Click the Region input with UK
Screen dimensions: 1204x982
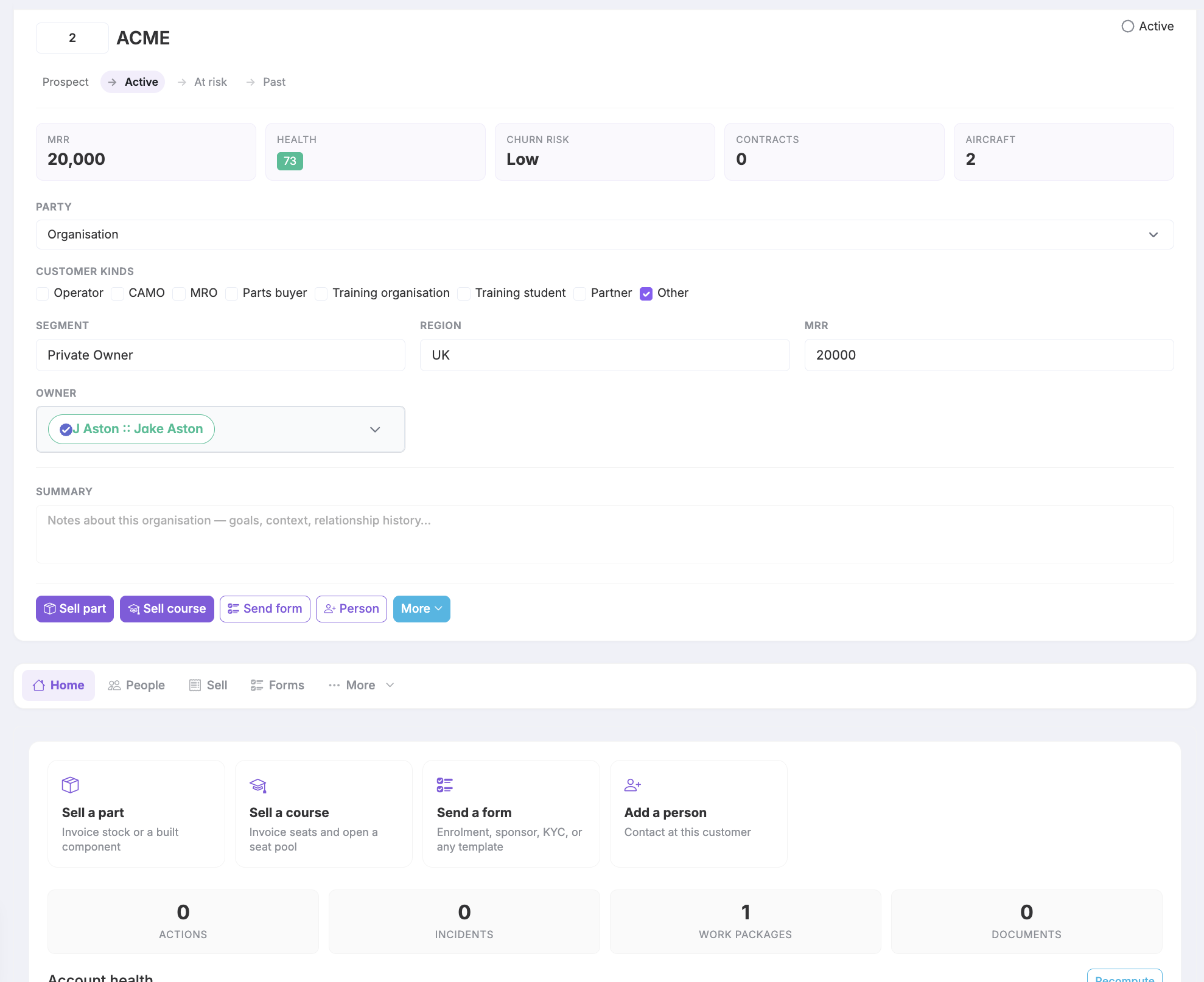click(604, 355)
